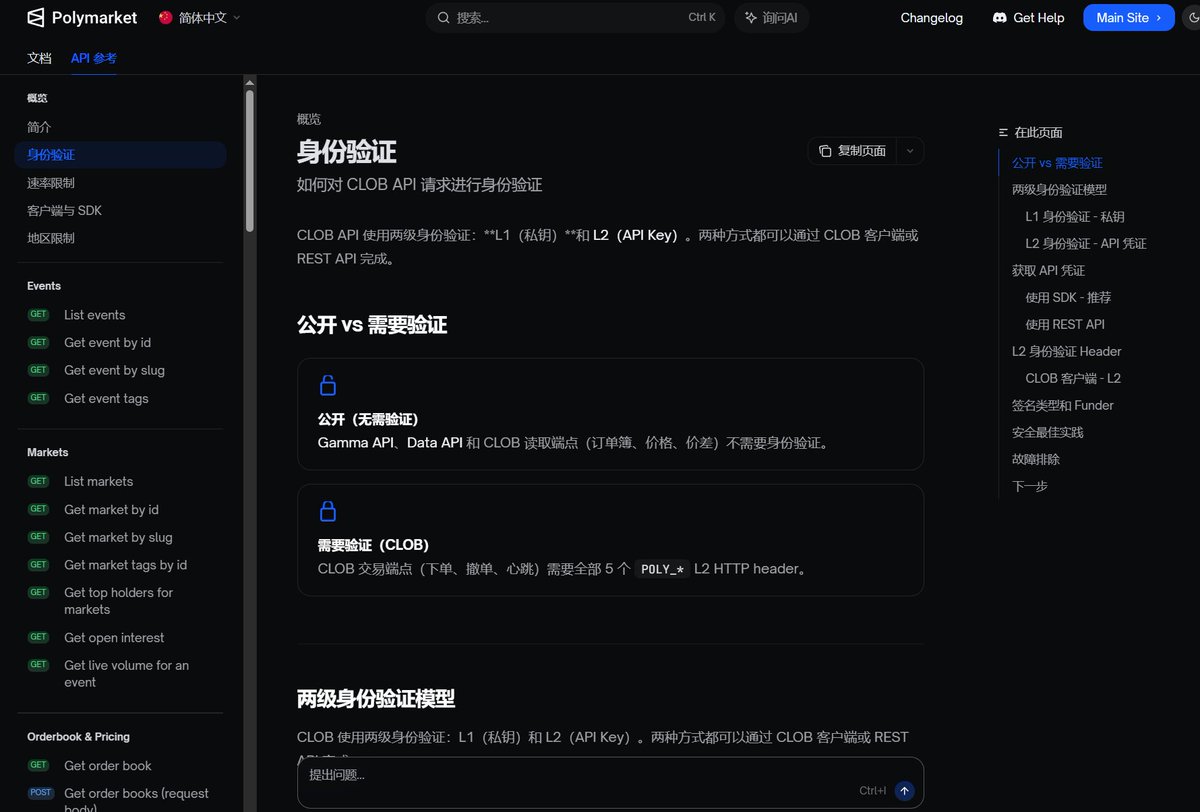1200x812 pixels.
Task: Click the 两级身份验证模型 heading
Action: coord(376,698)
